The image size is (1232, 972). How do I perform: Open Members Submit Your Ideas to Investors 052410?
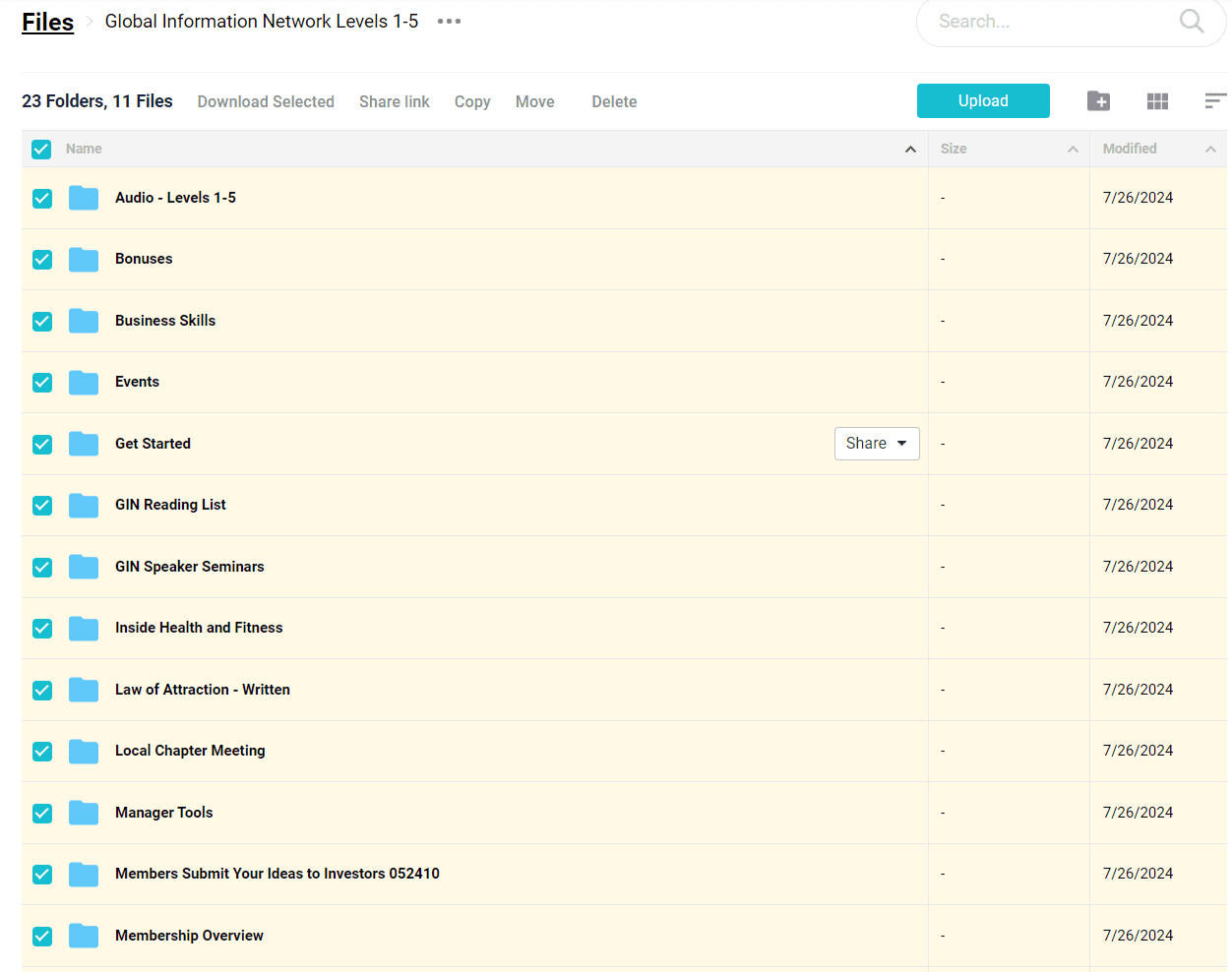(277, 874)
